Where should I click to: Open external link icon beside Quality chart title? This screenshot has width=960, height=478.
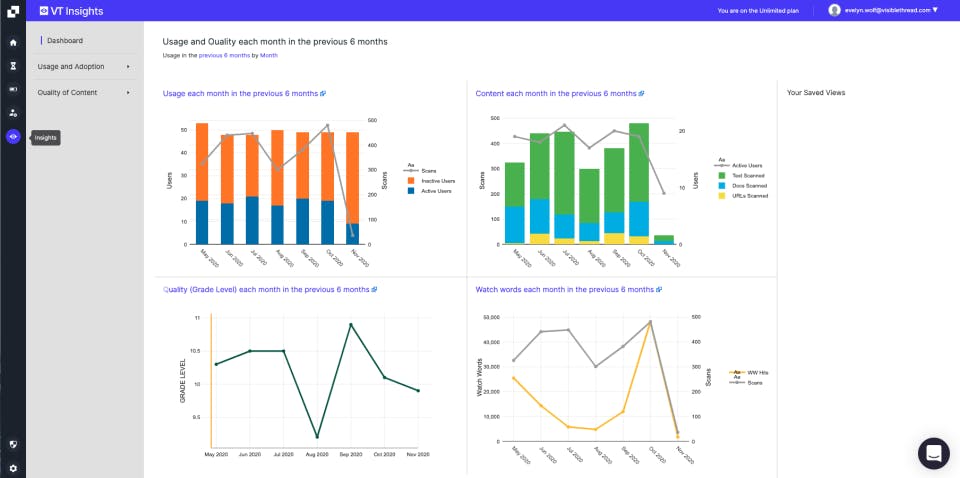point(375,289)
